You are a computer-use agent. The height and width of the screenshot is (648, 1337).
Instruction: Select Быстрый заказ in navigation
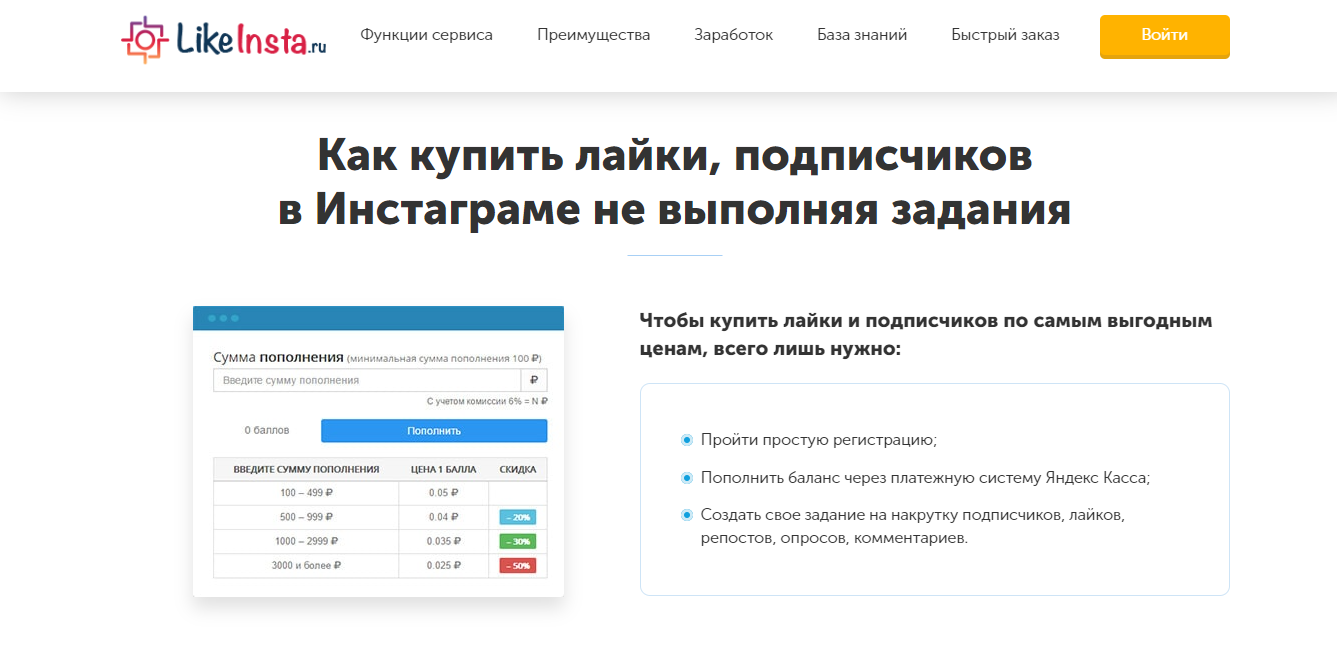[x=1006, y=35]
